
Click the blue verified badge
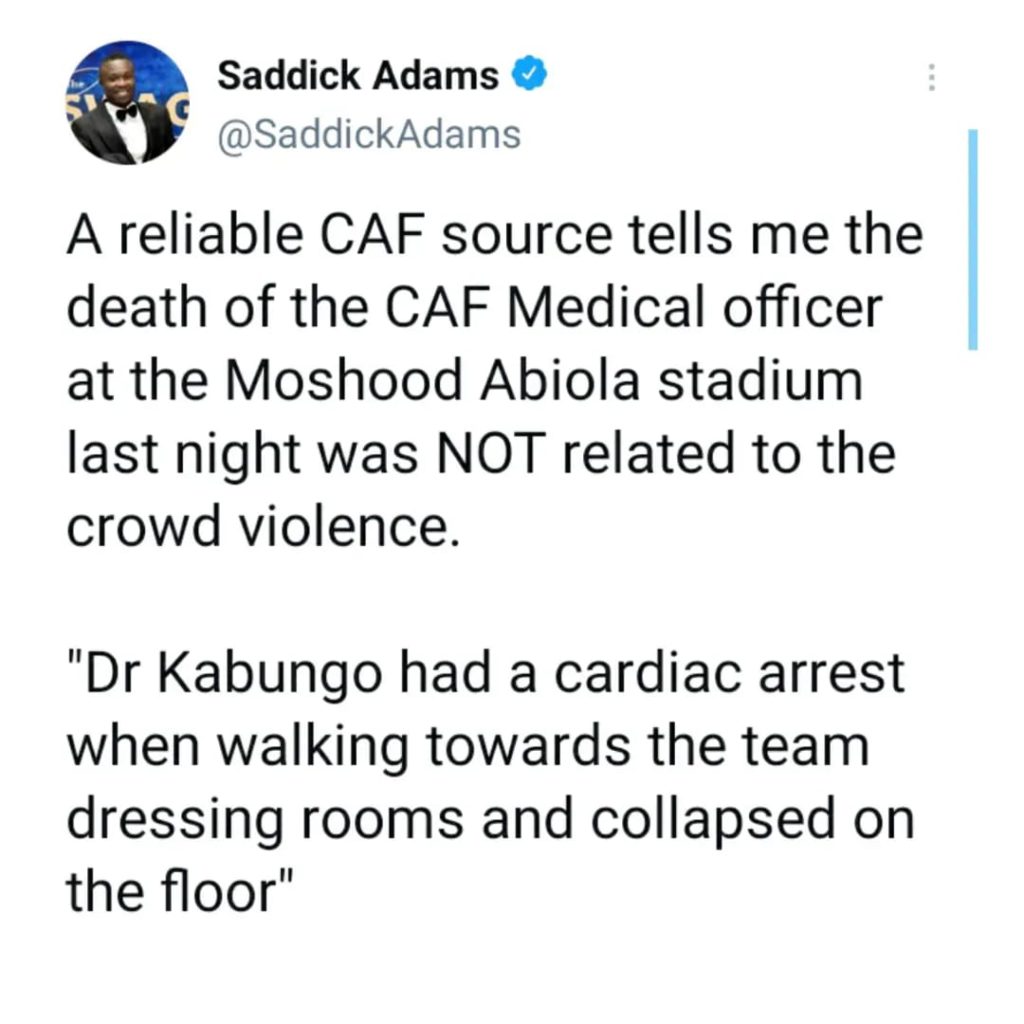[527, 76]
